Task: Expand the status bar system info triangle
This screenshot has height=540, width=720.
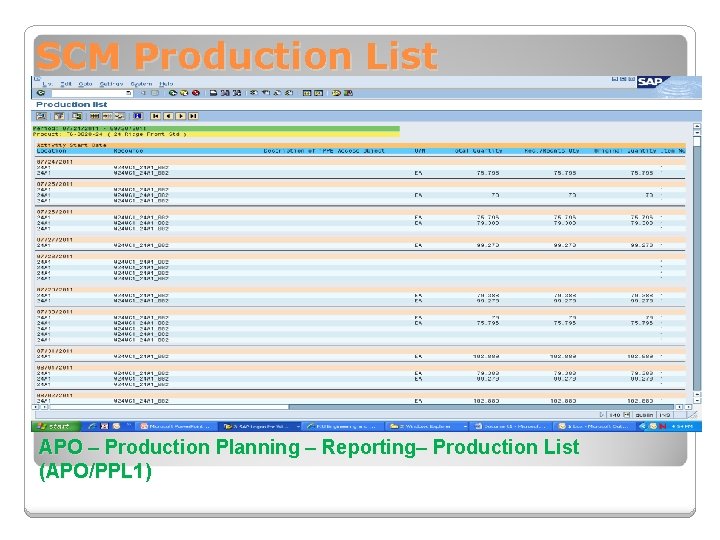Action: coord(602,415)
